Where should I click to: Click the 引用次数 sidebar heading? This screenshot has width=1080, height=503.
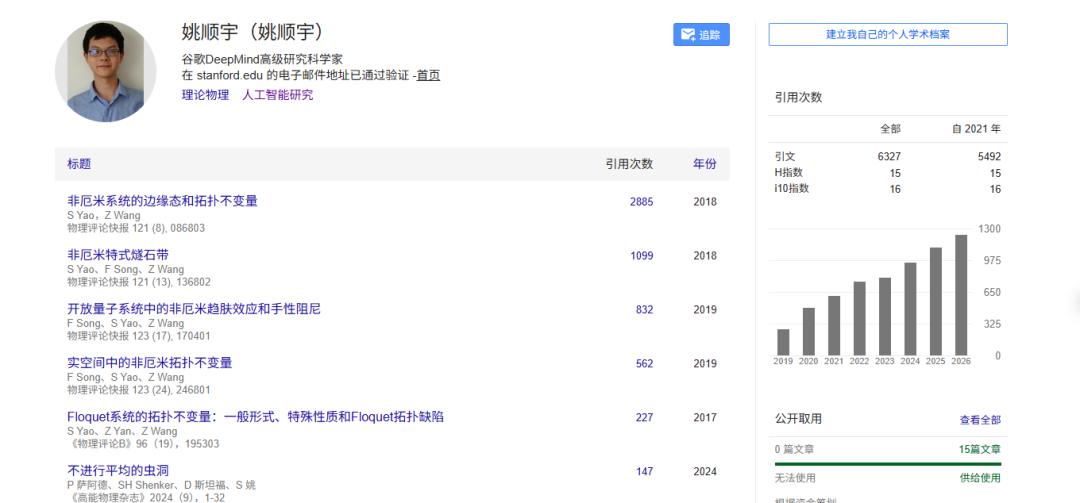[798, 97]
